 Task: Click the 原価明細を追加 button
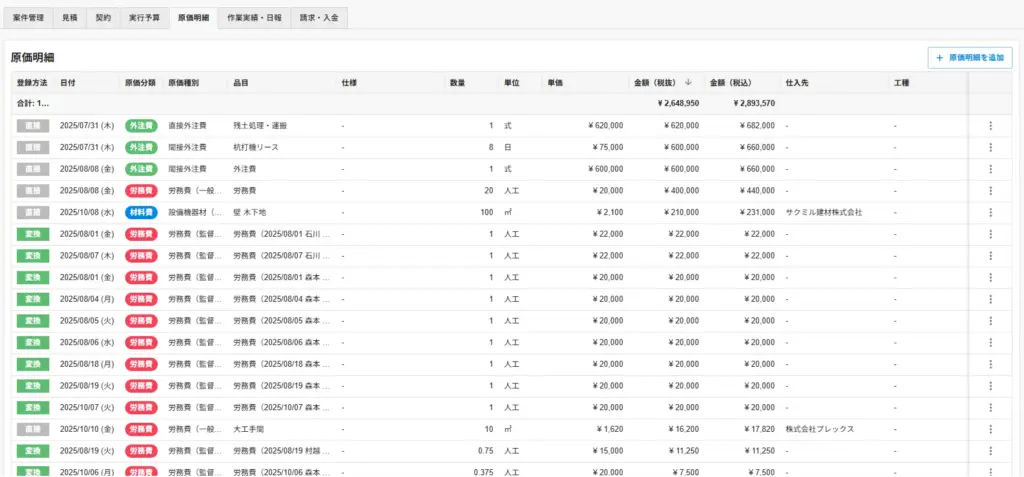coord(970,58)
